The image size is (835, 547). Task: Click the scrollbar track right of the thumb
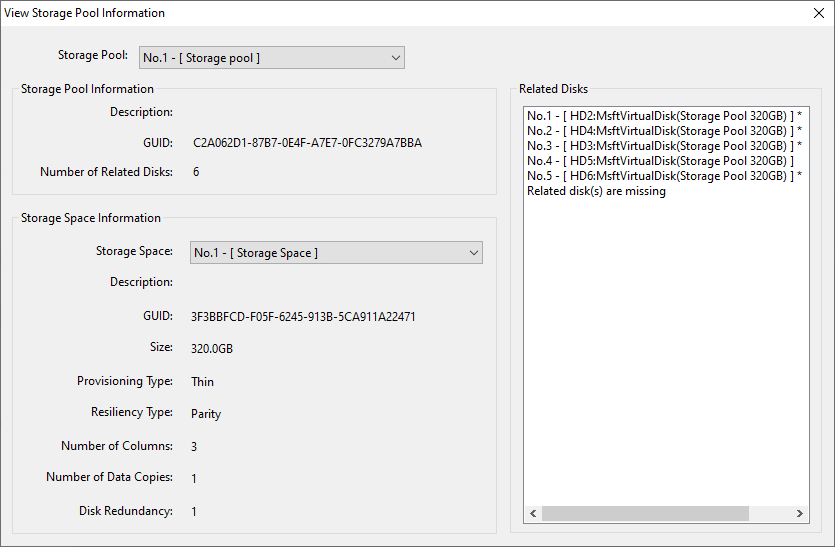point(770,514)
